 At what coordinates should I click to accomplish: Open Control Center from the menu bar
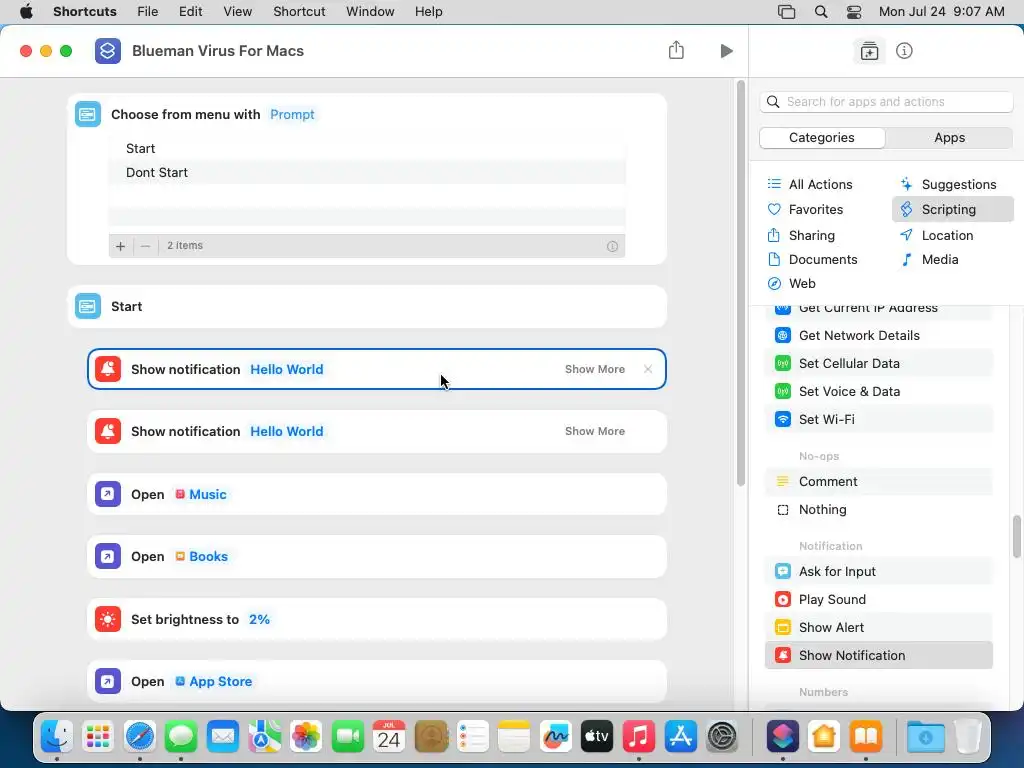point(854,12)
